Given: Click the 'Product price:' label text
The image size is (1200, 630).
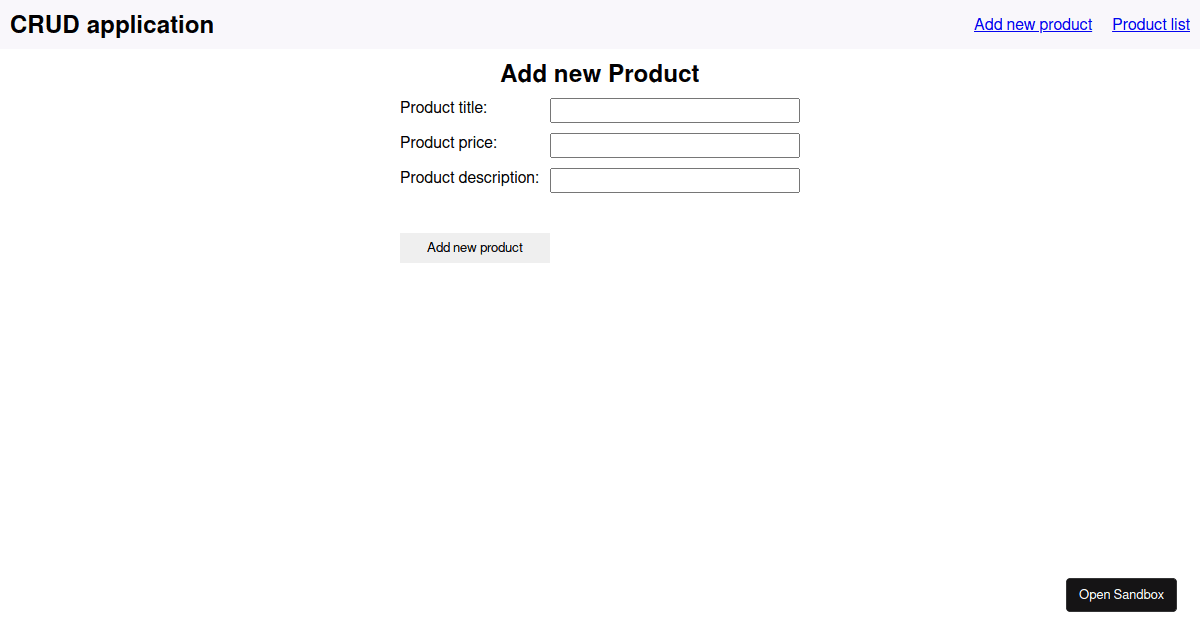Looking at the screenshot, I should pyautogui.click(x=449, y=143).
